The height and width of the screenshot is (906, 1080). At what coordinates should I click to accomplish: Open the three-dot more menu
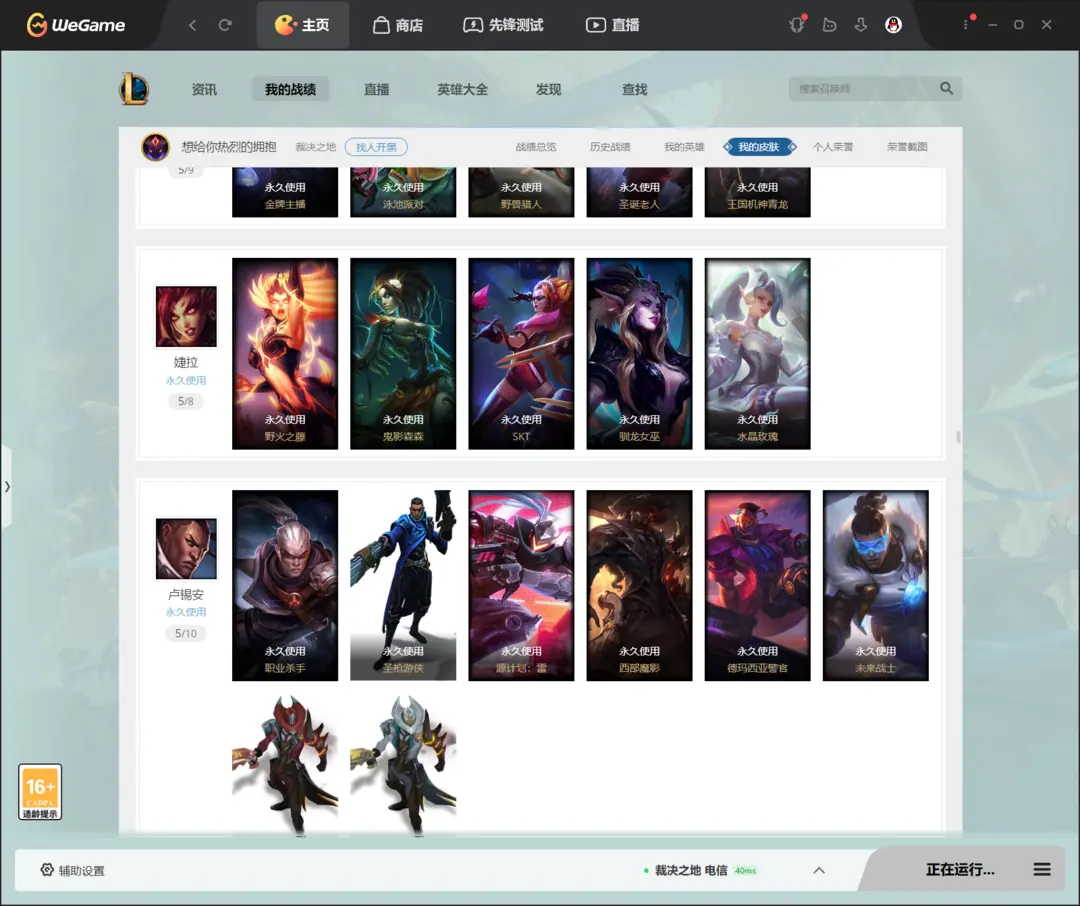966,25
